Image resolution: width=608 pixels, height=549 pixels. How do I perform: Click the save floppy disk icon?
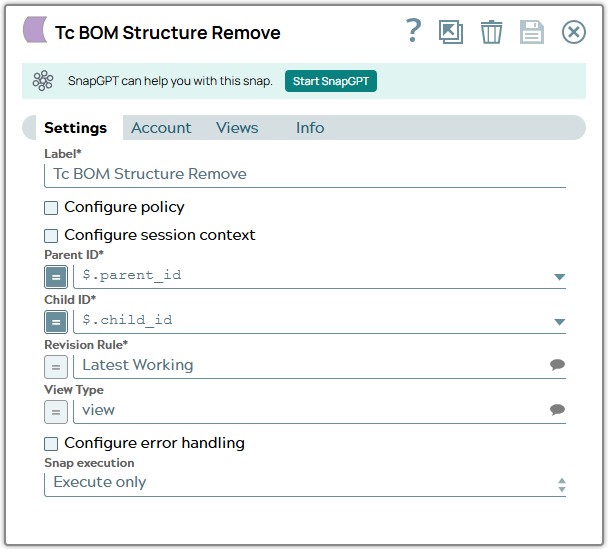(x=532, y=32)
